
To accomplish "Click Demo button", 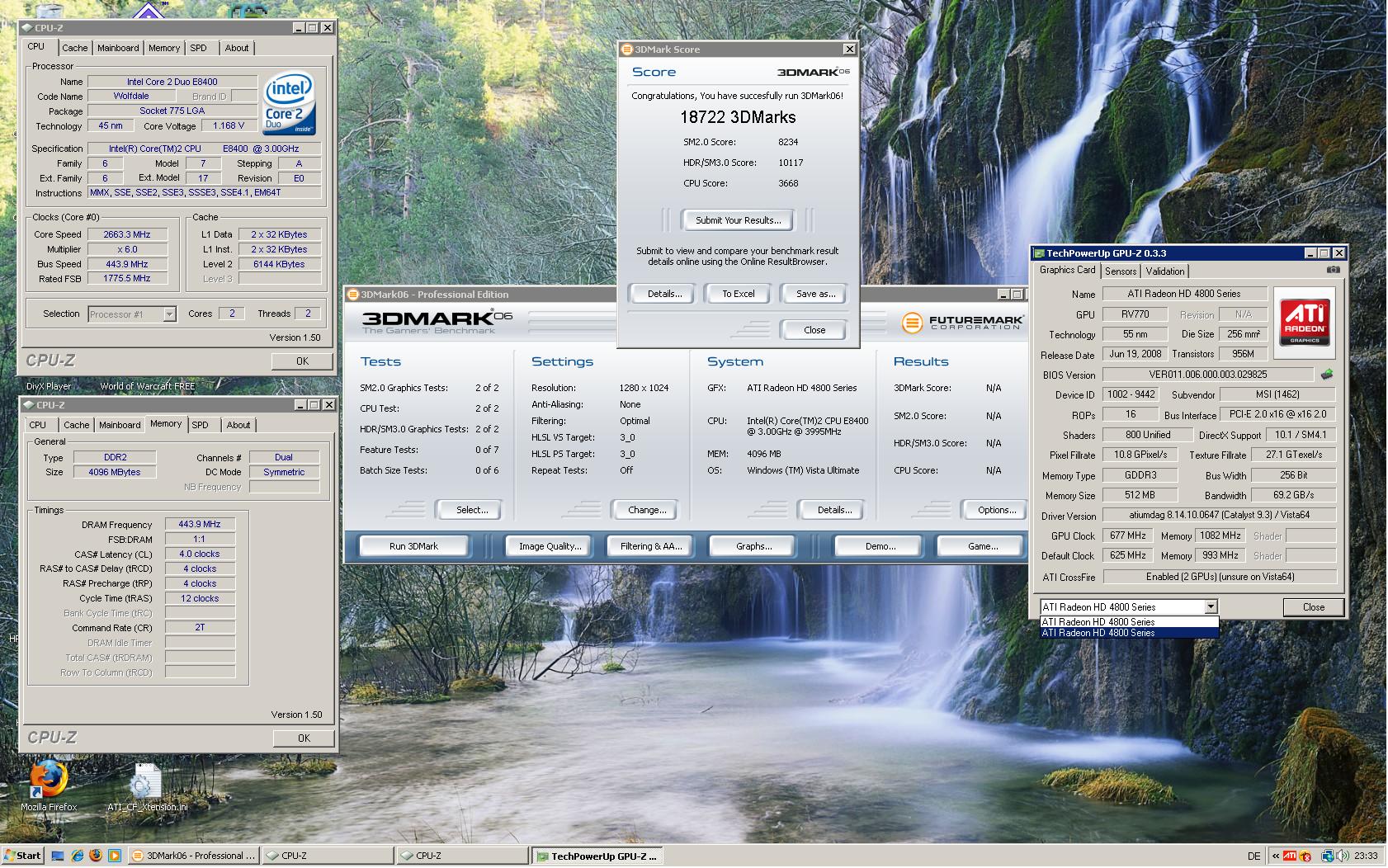I will (x=880, y=546).
